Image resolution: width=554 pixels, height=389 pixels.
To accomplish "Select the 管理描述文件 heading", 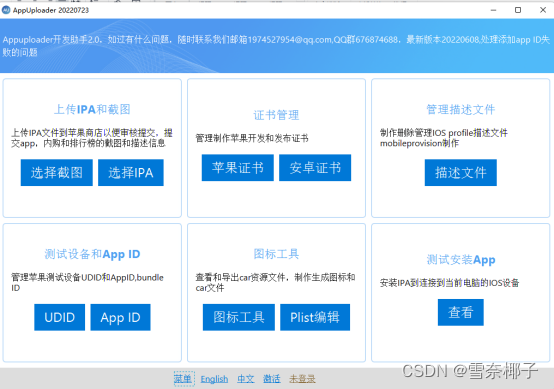I will click(x=461, y=109).
